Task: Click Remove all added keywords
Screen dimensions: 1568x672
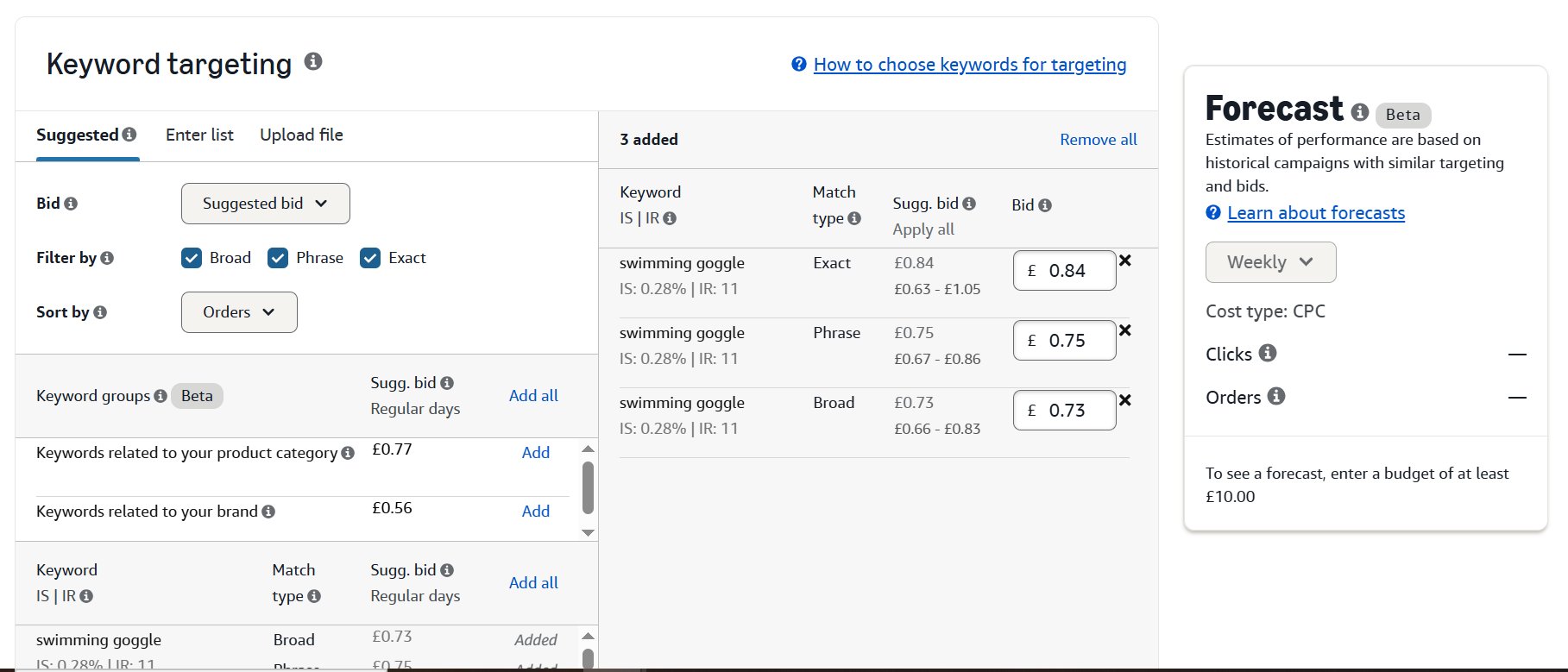Action: click(1098, 140)
